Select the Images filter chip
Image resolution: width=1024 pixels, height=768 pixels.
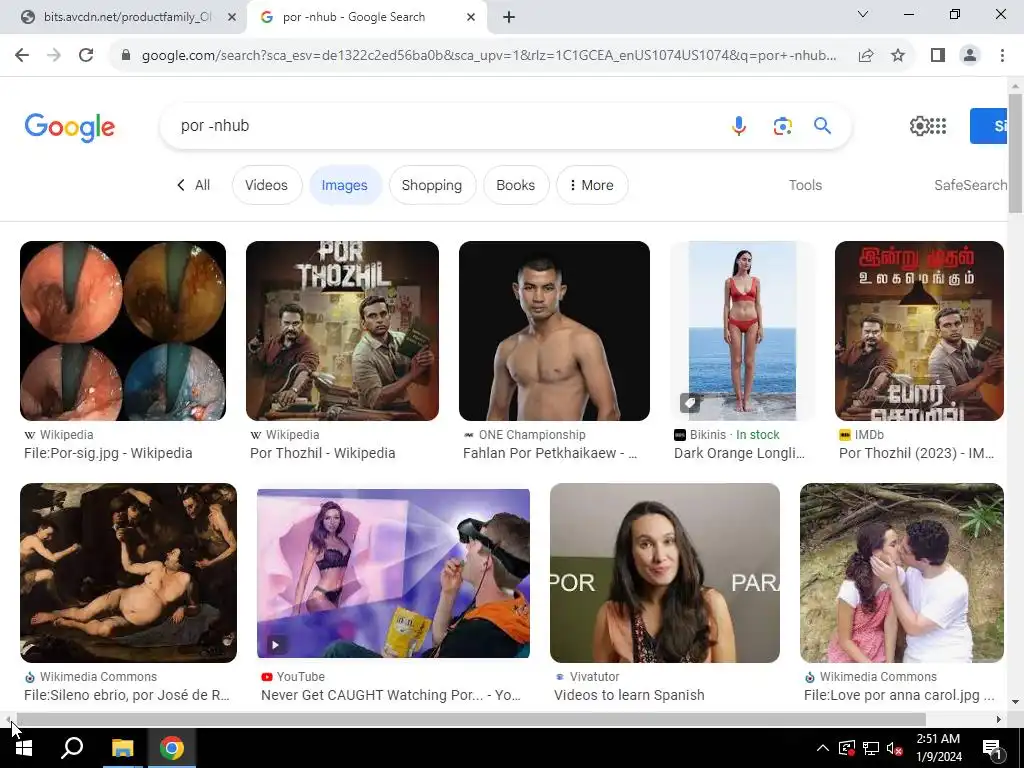click(344, 185)
